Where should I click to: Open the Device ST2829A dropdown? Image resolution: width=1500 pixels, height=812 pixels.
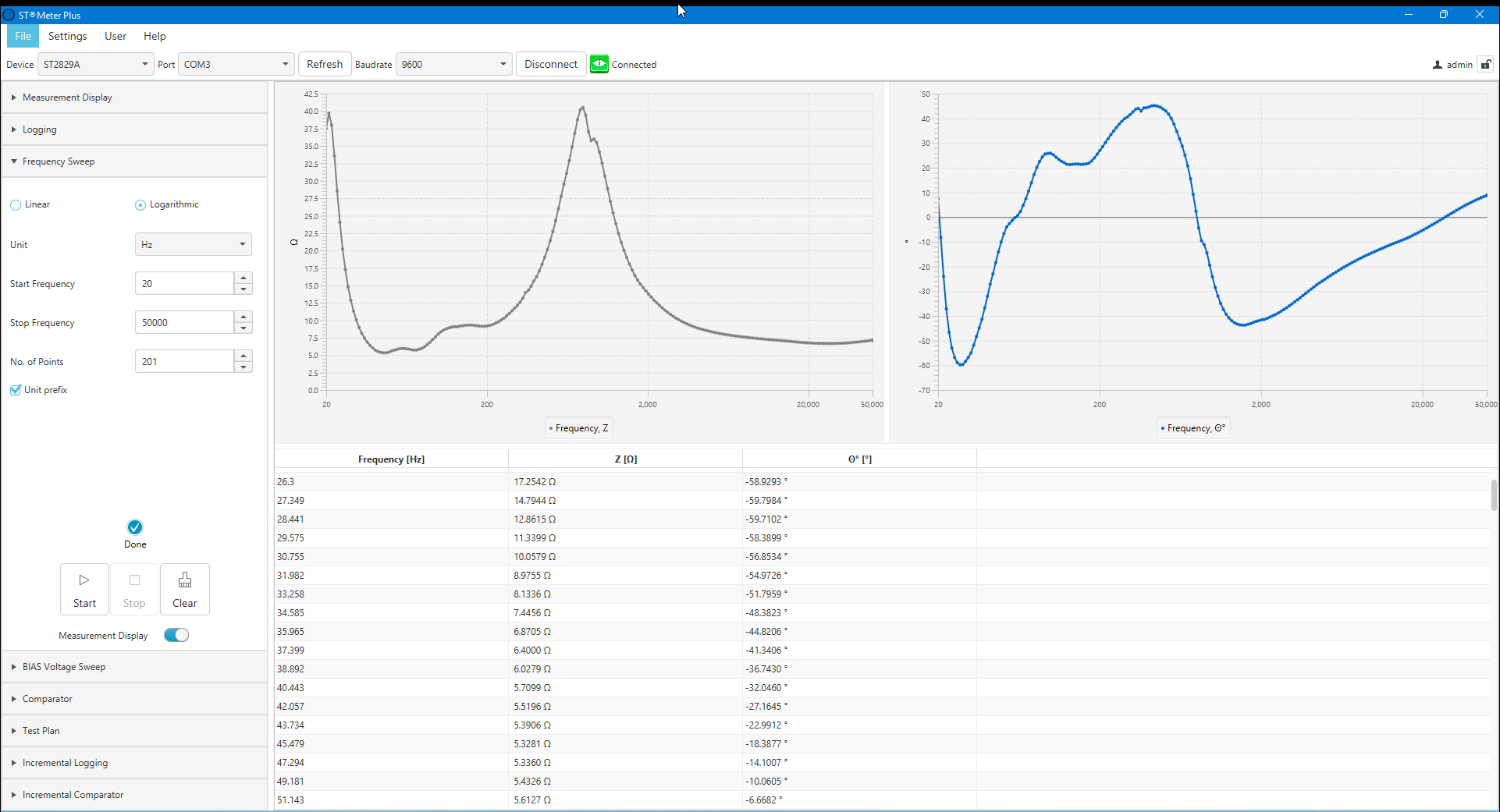pyautogui.click(x=95, y=65)
